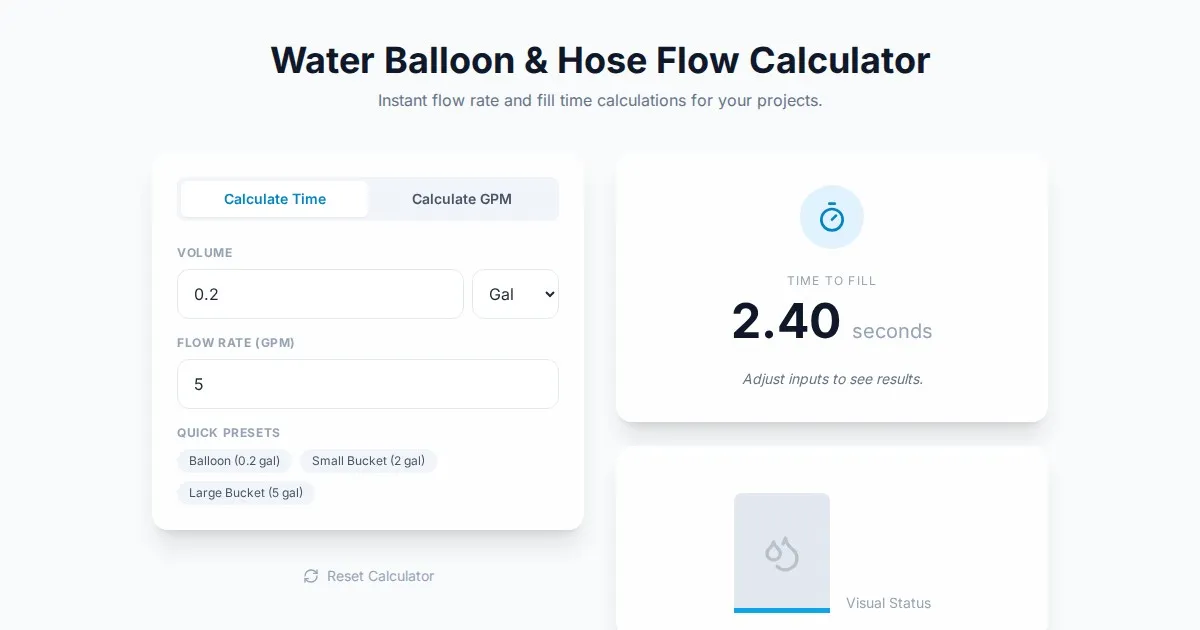Click the Time To Fill label
The height and width of the screenshot is (630, 1200).
[x=831, y=281]
